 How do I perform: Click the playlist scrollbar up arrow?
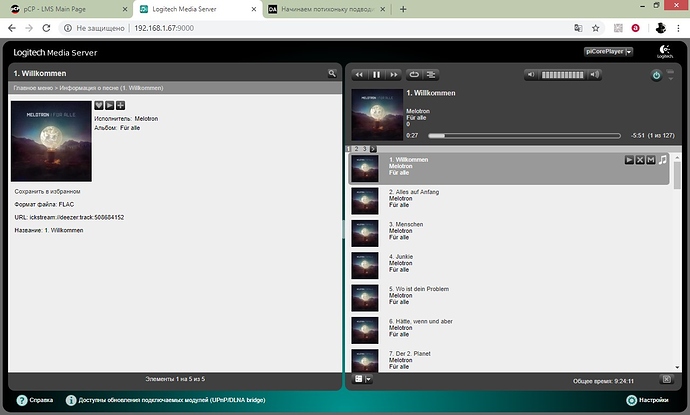(x=677, y=158)
